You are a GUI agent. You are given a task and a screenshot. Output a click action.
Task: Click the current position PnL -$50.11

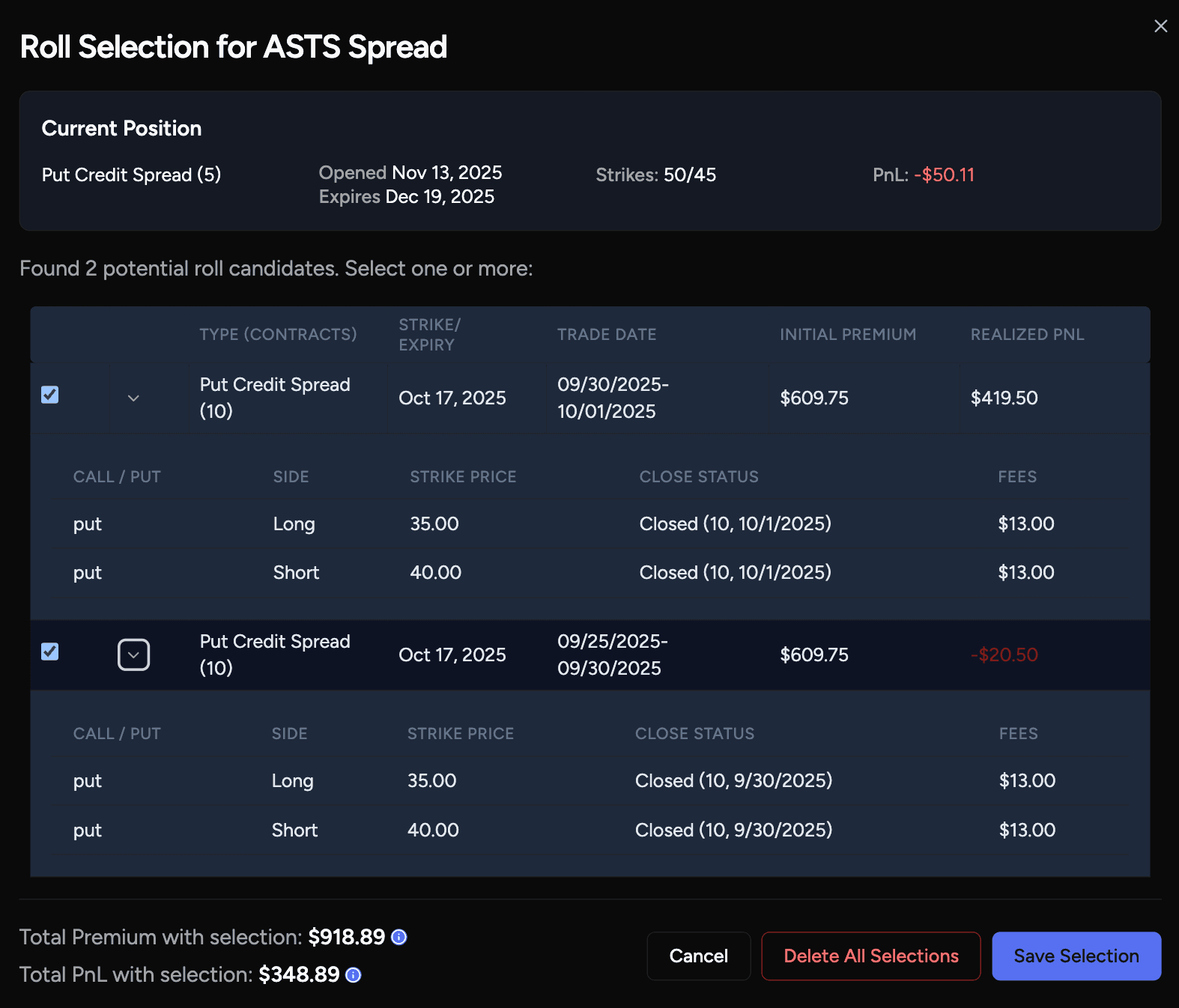click(944, 175)
